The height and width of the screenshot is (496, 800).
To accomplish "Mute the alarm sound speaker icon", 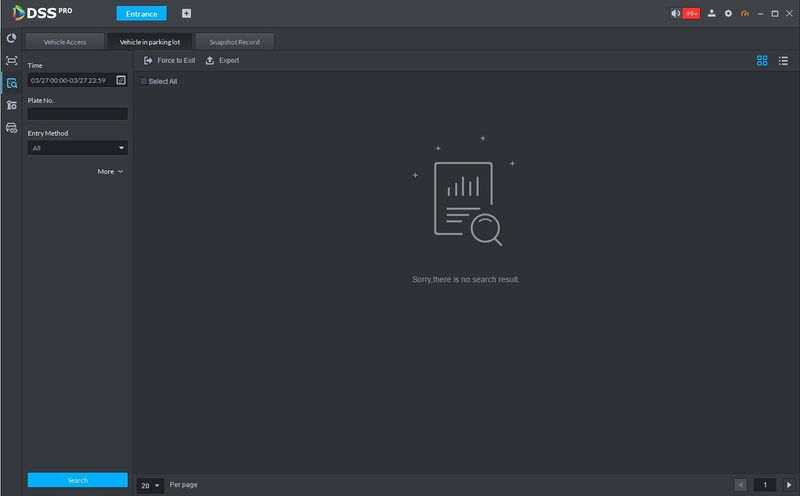I will [x=676, y=14].
